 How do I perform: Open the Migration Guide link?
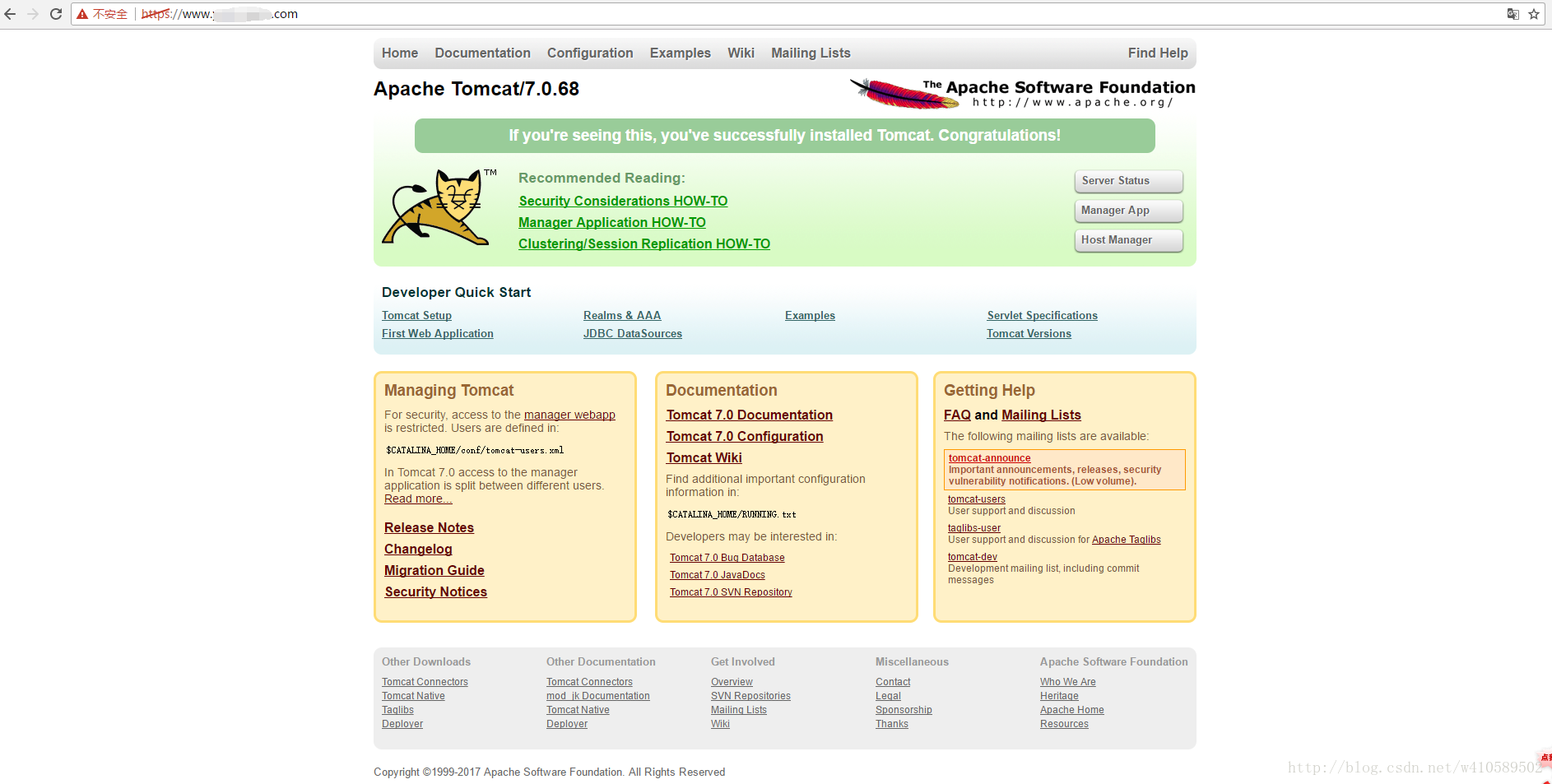click(x=434, y=570)
